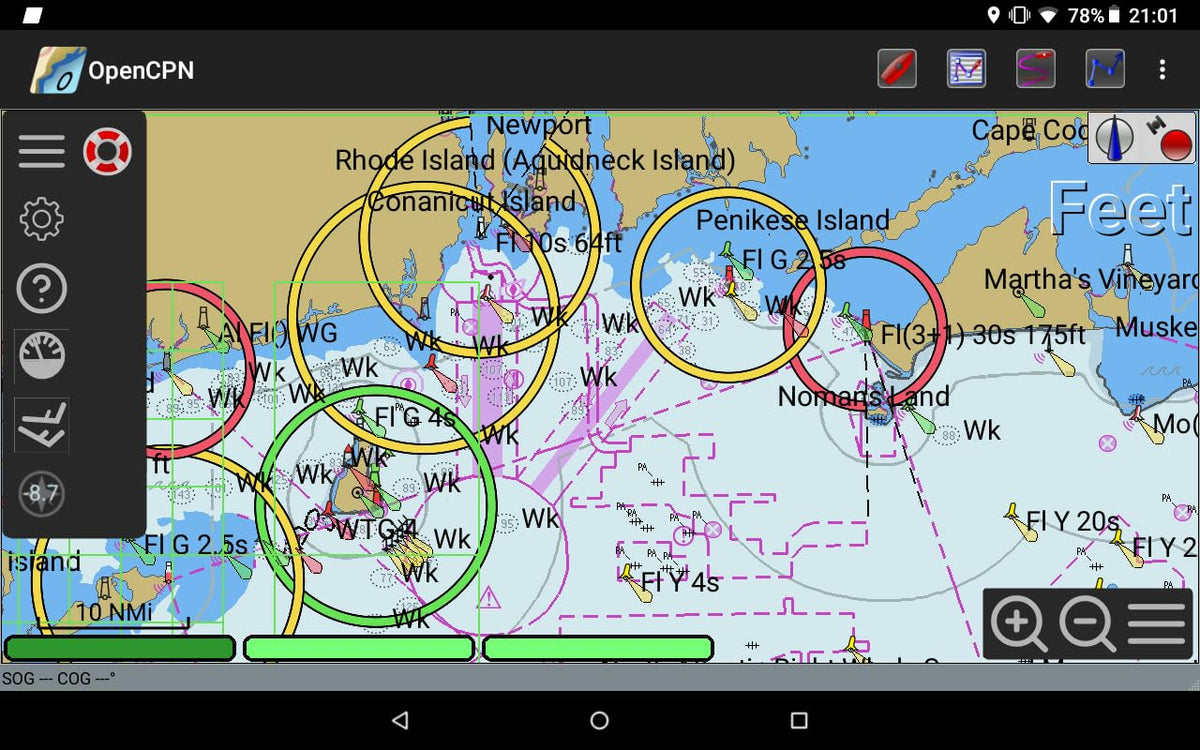1200x750 pixels.
Task: Tap the OpenCPN app logo
Action: pos(56,70)
